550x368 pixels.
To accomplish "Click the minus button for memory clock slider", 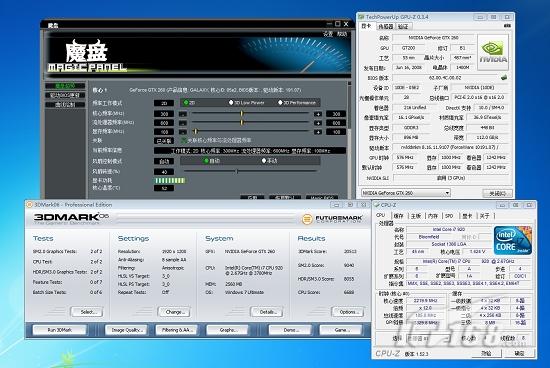I will tap(183, 132).
